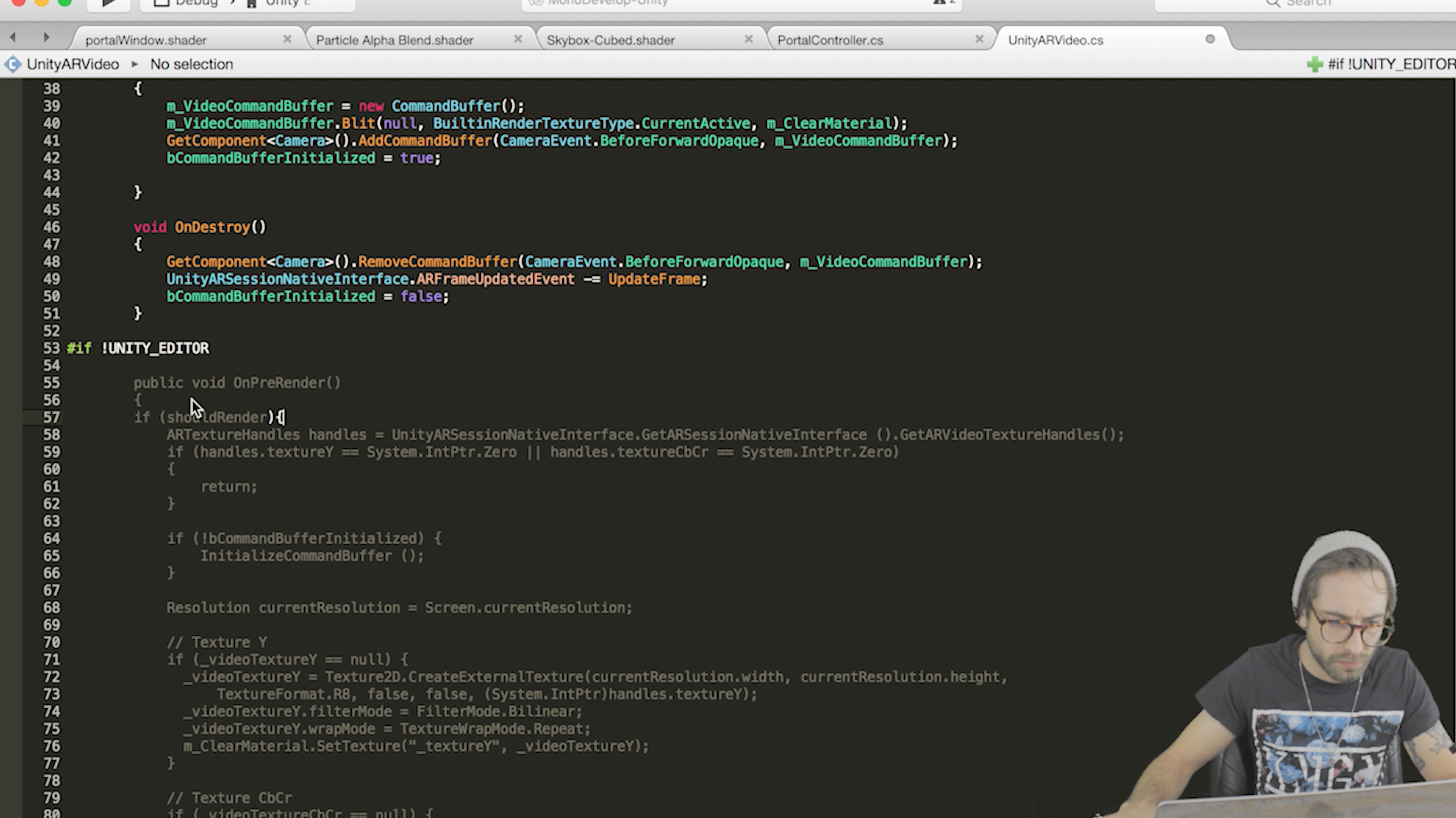Close the Skybox-Cubed.shader tab
Image resolution: width=1456 pixels, height=818 pixels.
[749, 39]
